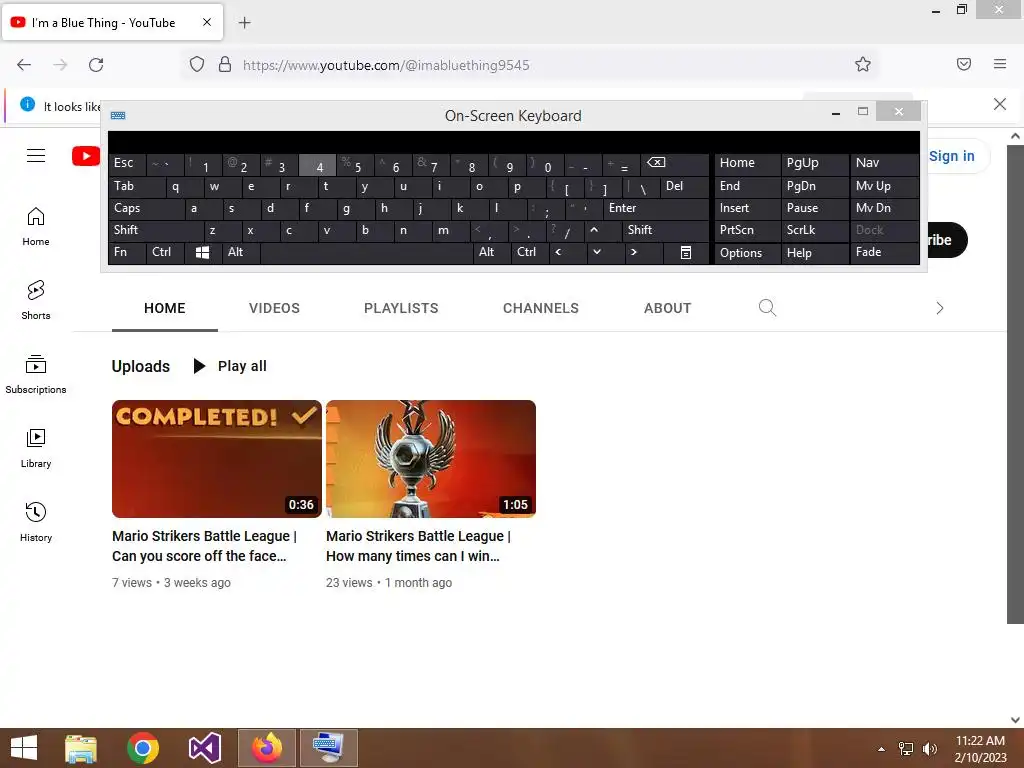Toggle the left Shift key on On-Screen Keyboard

coord(156,230)
